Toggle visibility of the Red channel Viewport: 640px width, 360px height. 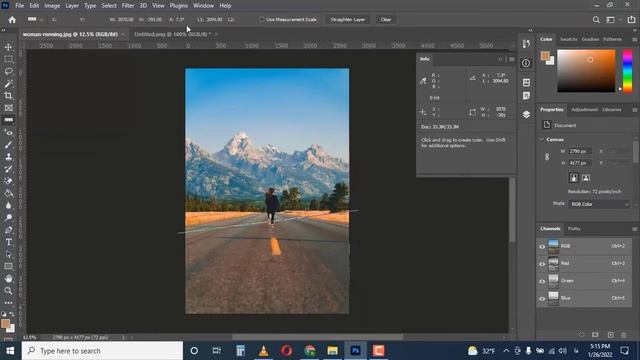pyautogui.click(x=542, y=264)
